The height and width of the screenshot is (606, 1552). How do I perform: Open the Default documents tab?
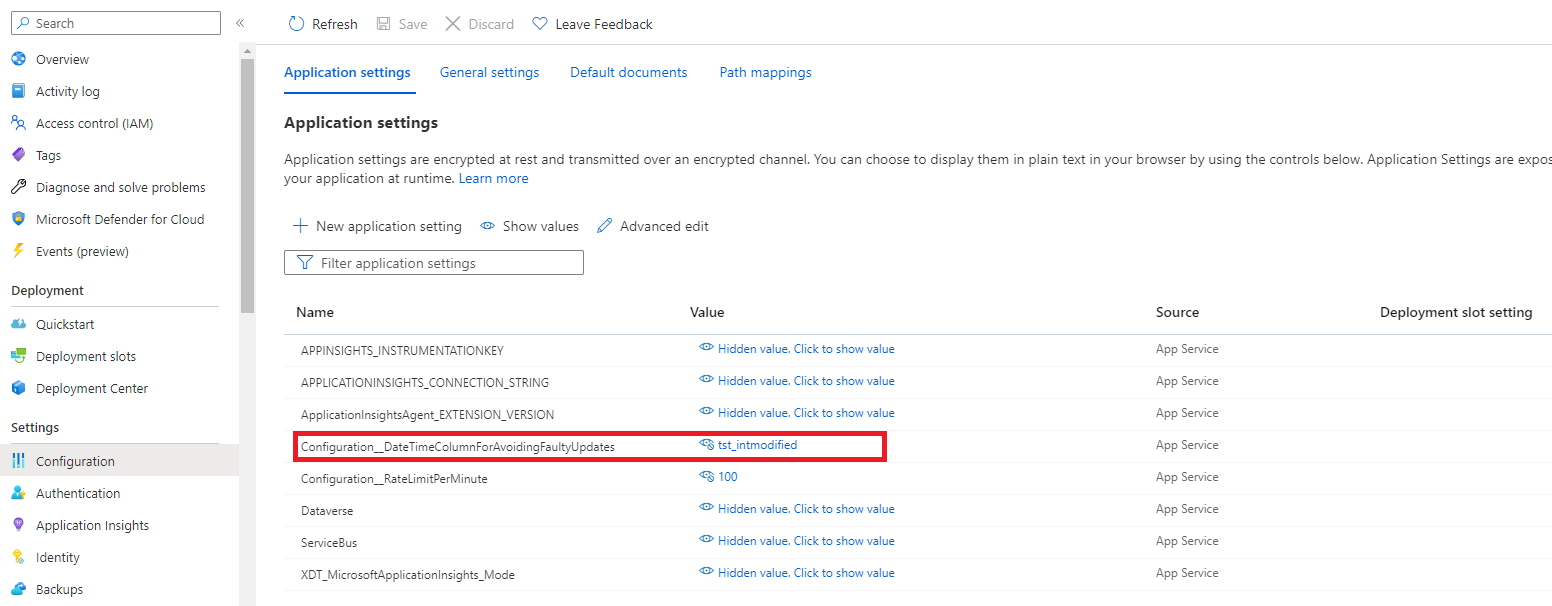(x=629, y=72)
